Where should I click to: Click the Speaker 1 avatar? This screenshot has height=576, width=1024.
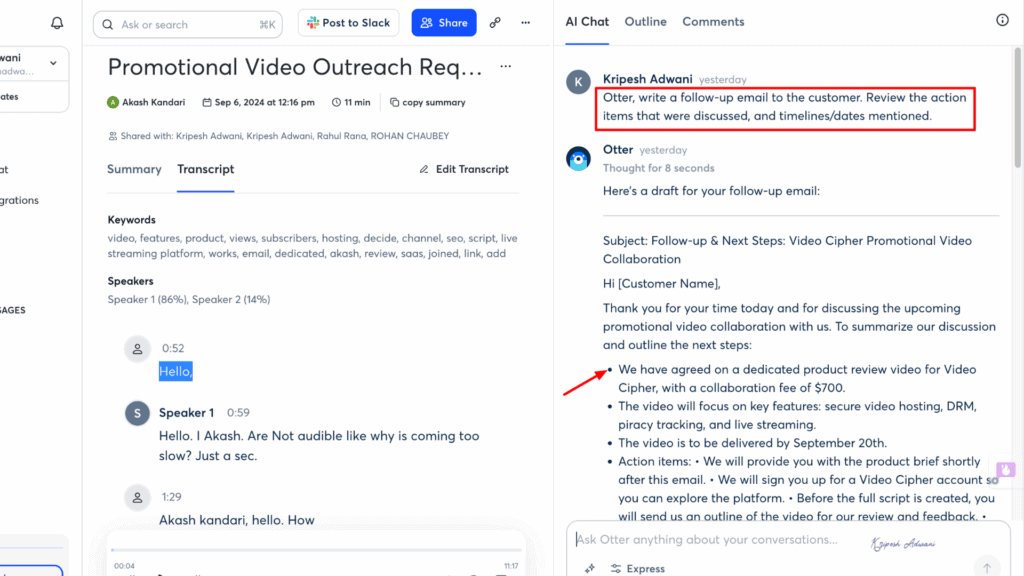(x=137, y=413)
